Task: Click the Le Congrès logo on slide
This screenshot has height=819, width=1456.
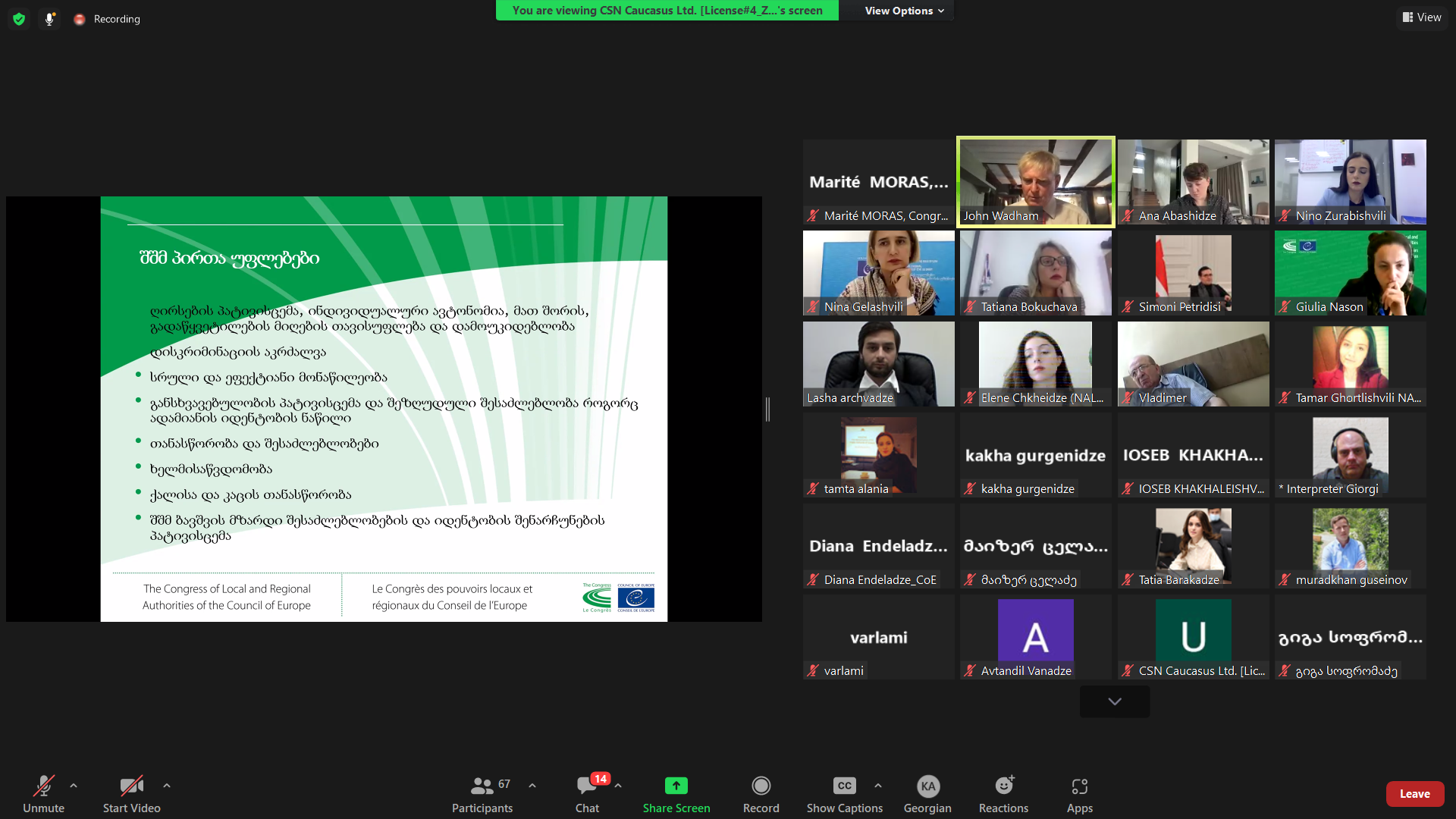Action: (x=597, y=598)
